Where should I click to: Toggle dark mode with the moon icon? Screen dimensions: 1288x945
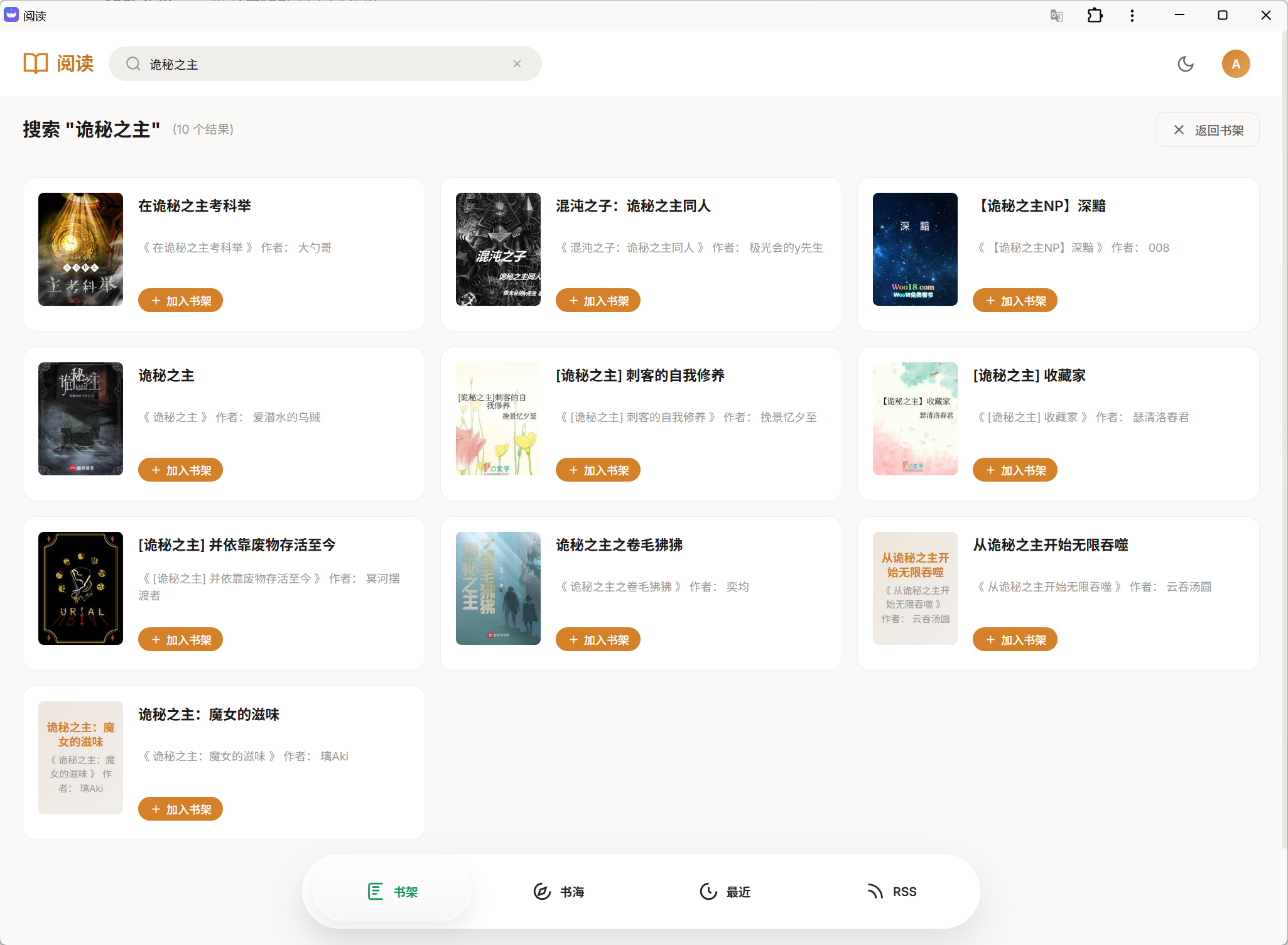coord(1186,64)
